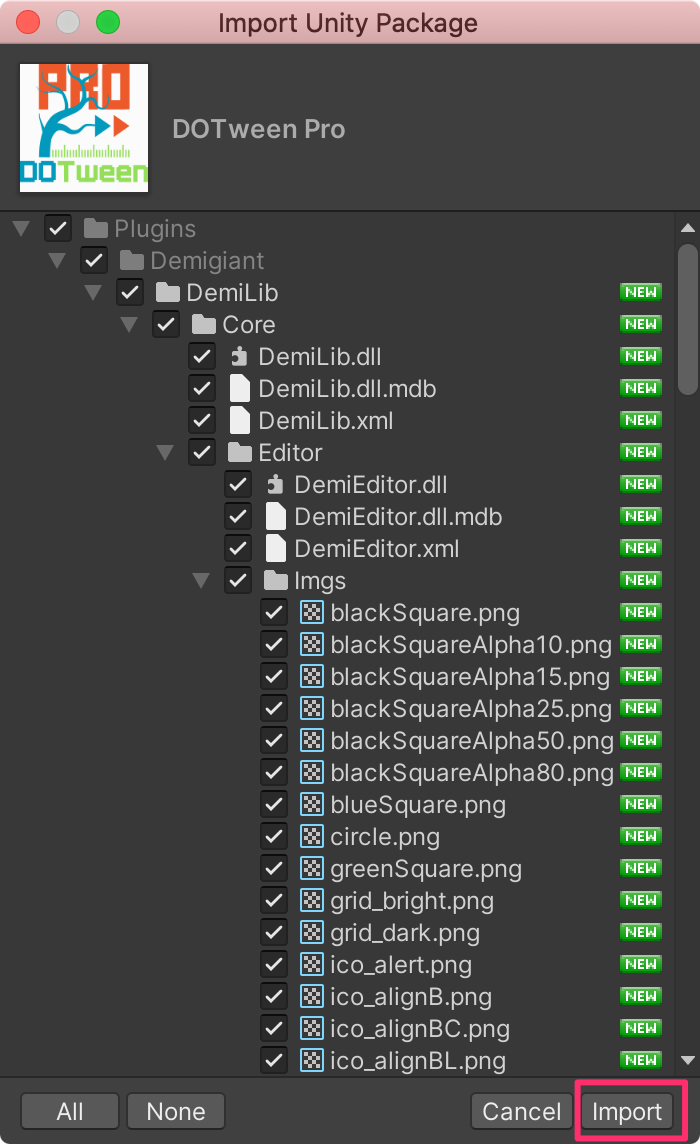Click the scrollbar up arrow
Screen dimensions: 700x1144
688,228
